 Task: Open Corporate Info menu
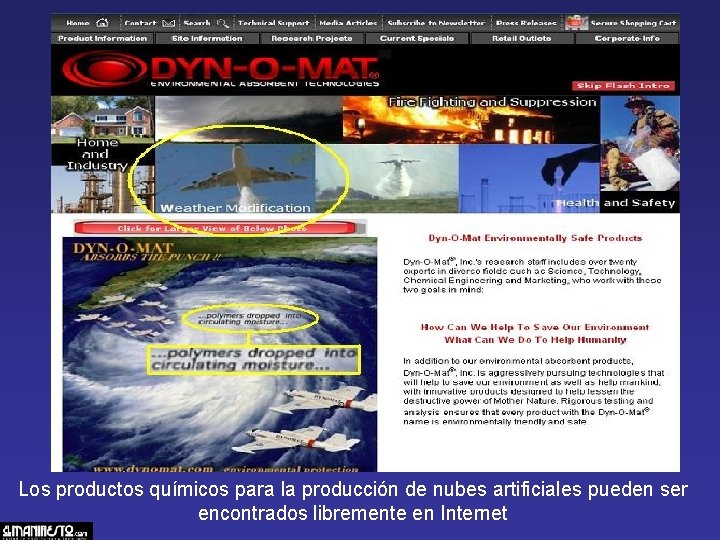[x=627, y=39]
